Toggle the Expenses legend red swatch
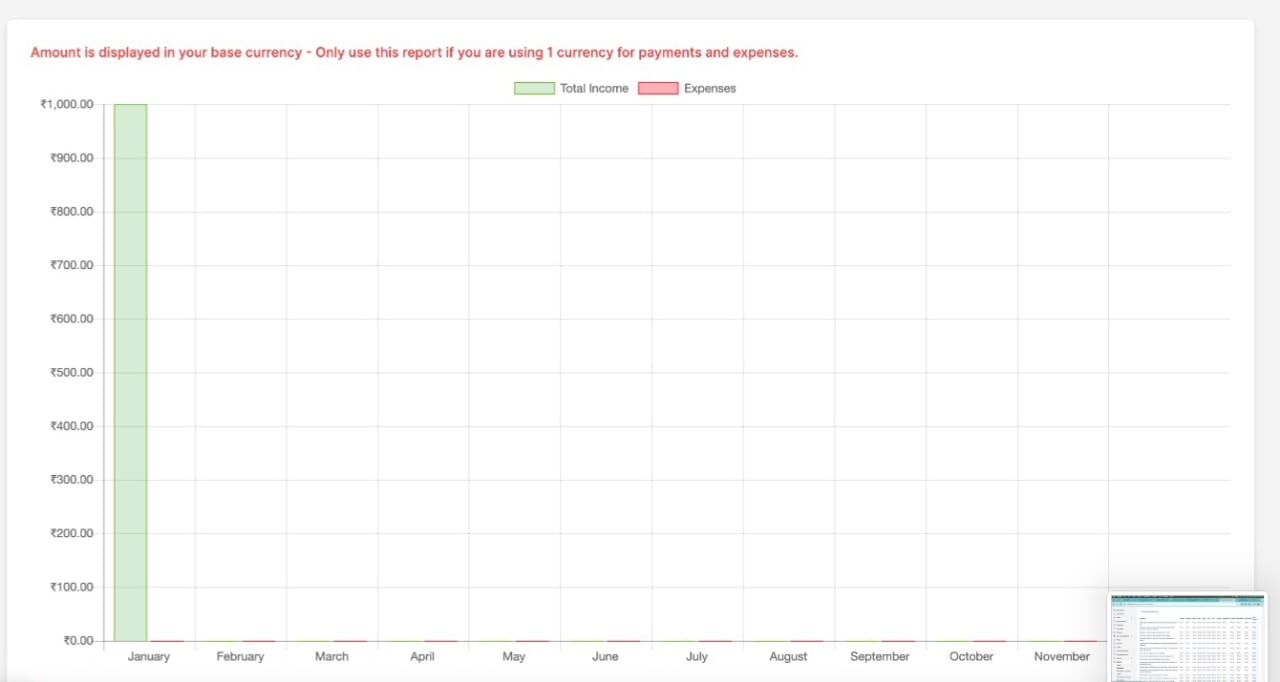The image size is (1280, 682). [658, 88]
